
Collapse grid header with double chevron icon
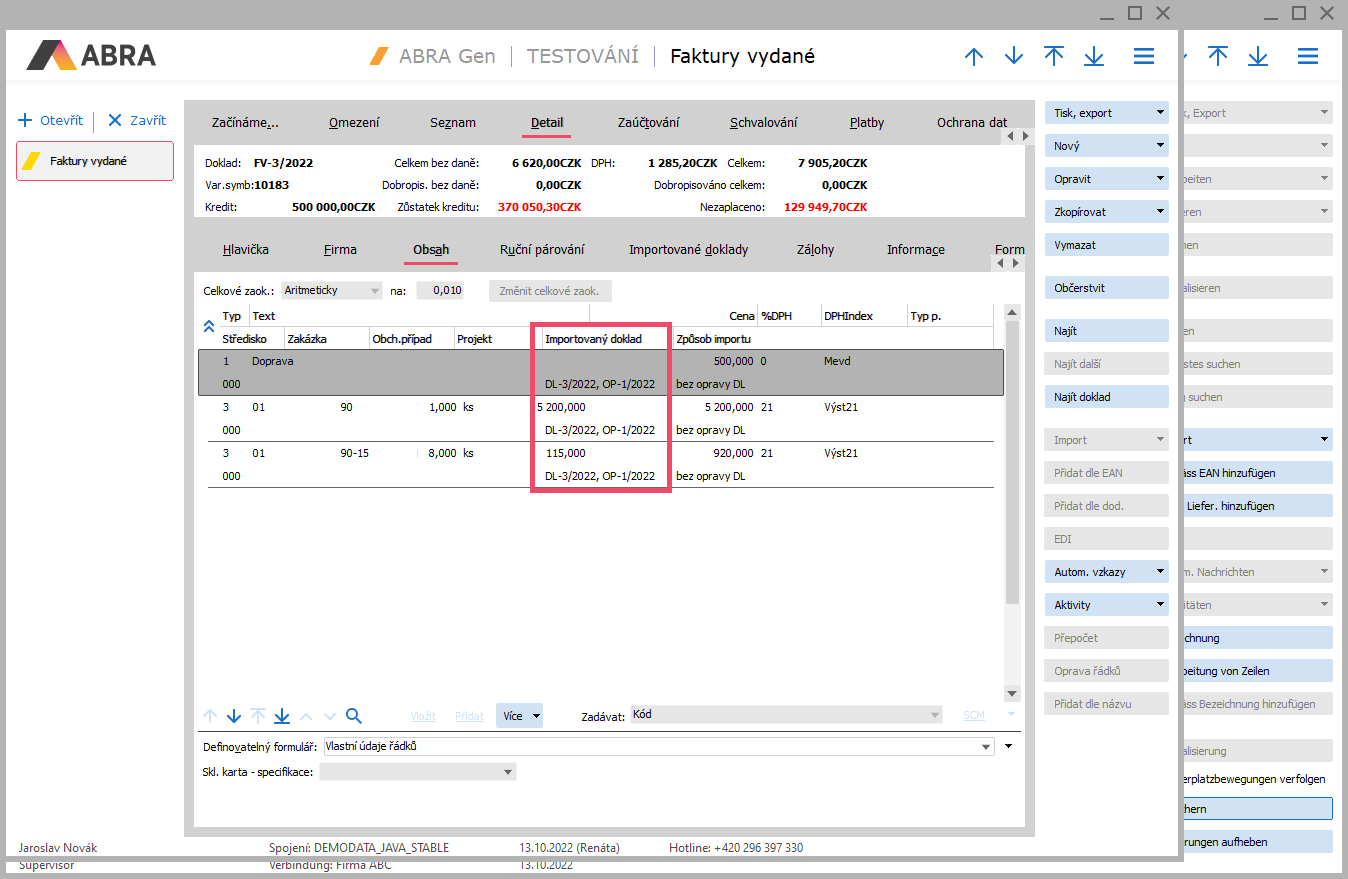click(209, 326)
